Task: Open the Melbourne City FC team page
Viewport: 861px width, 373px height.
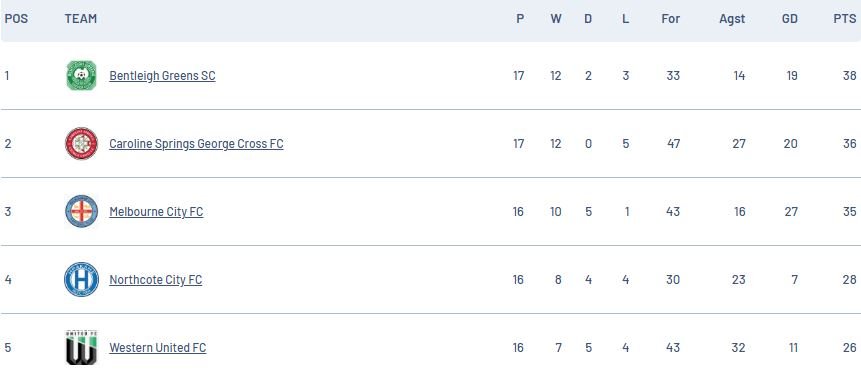Action: coord(156,212)
